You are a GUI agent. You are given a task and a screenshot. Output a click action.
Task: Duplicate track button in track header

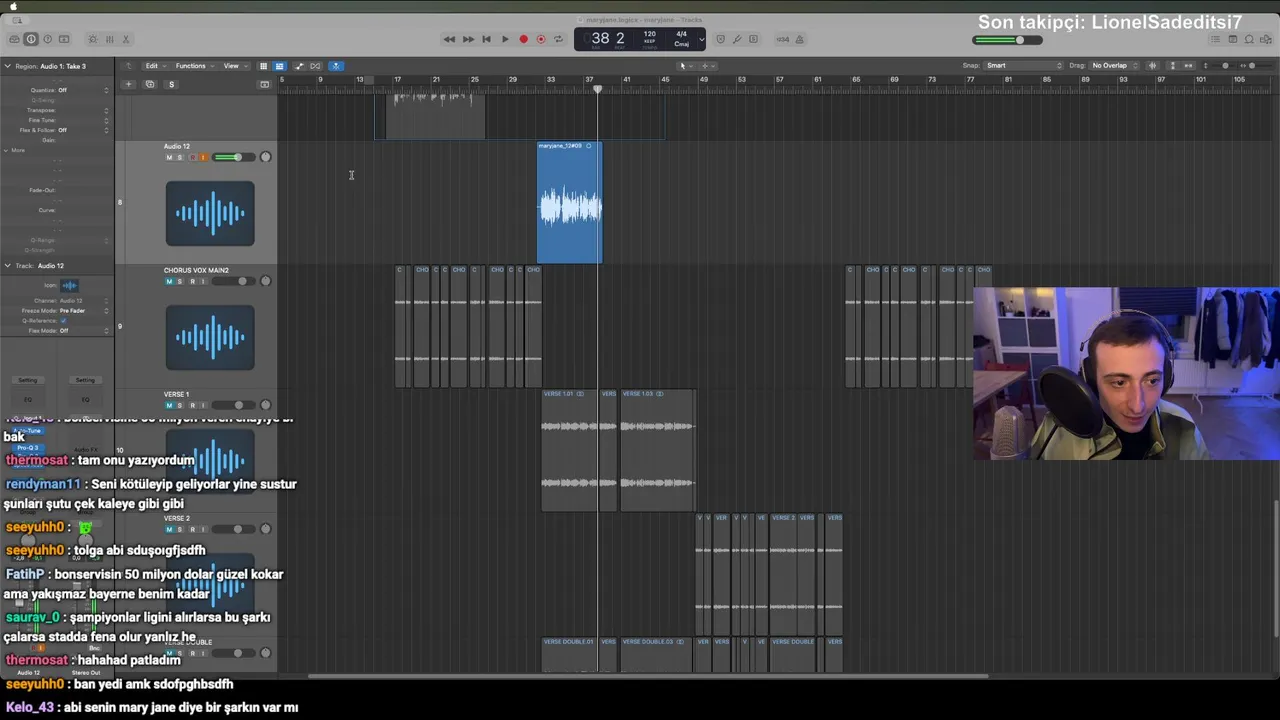[149, 84]
